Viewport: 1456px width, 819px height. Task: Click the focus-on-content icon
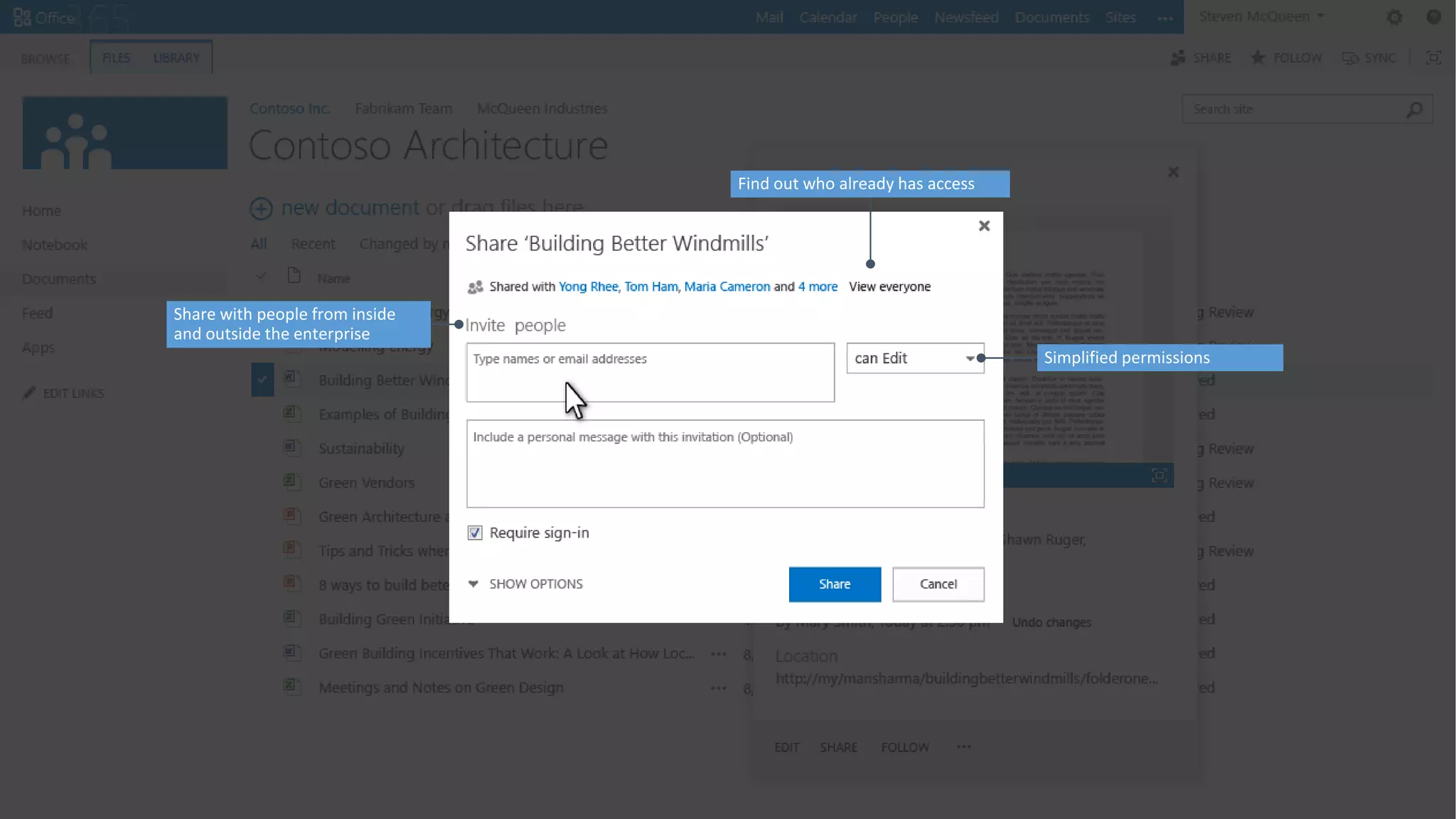click(1433, 58)
